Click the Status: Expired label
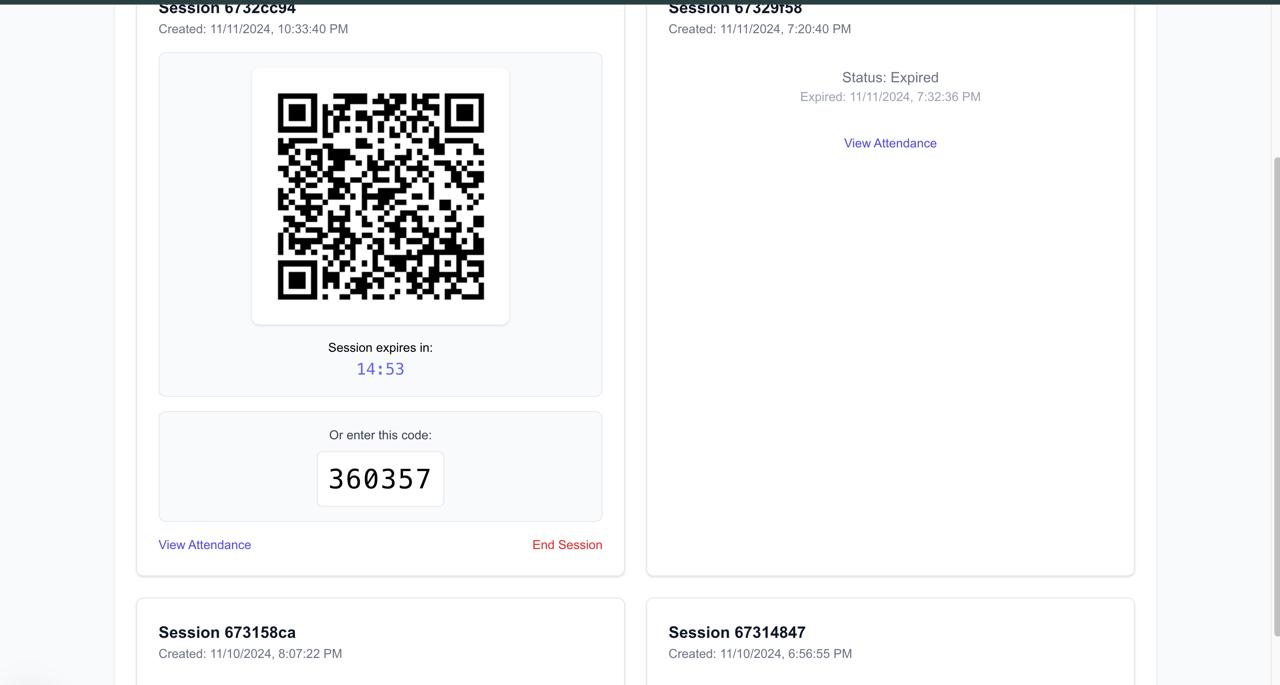This screenshot has height=685, width=1280. (890, 77)
